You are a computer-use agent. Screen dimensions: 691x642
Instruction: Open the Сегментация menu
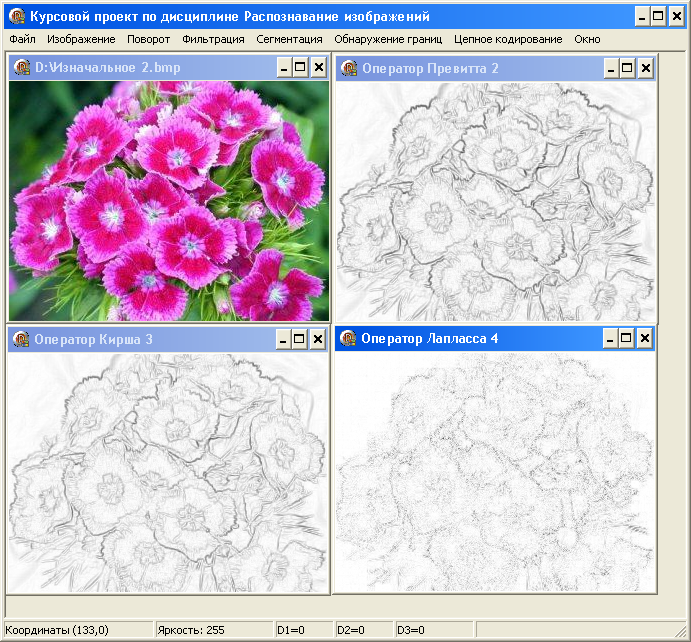pyautogui.click(x=290, y=39)
